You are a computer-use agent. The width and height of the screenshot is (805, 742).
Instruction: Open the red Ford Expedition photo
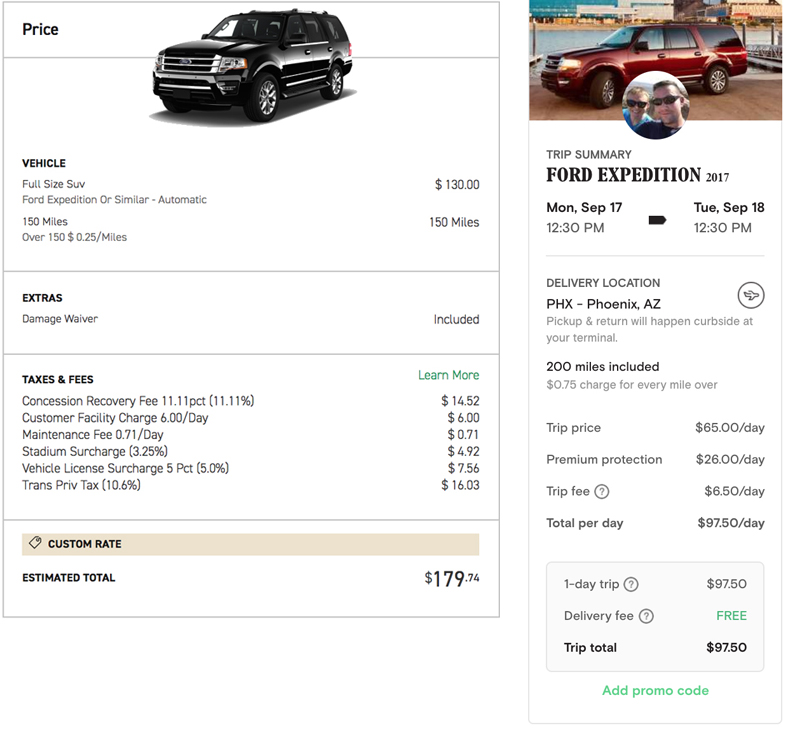point(655,60)
